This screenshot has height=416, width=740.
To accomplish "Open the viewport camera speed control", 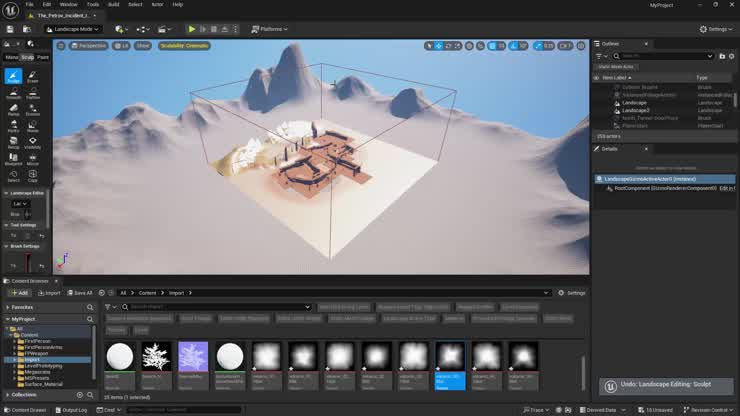I will [x=565, y=46].
